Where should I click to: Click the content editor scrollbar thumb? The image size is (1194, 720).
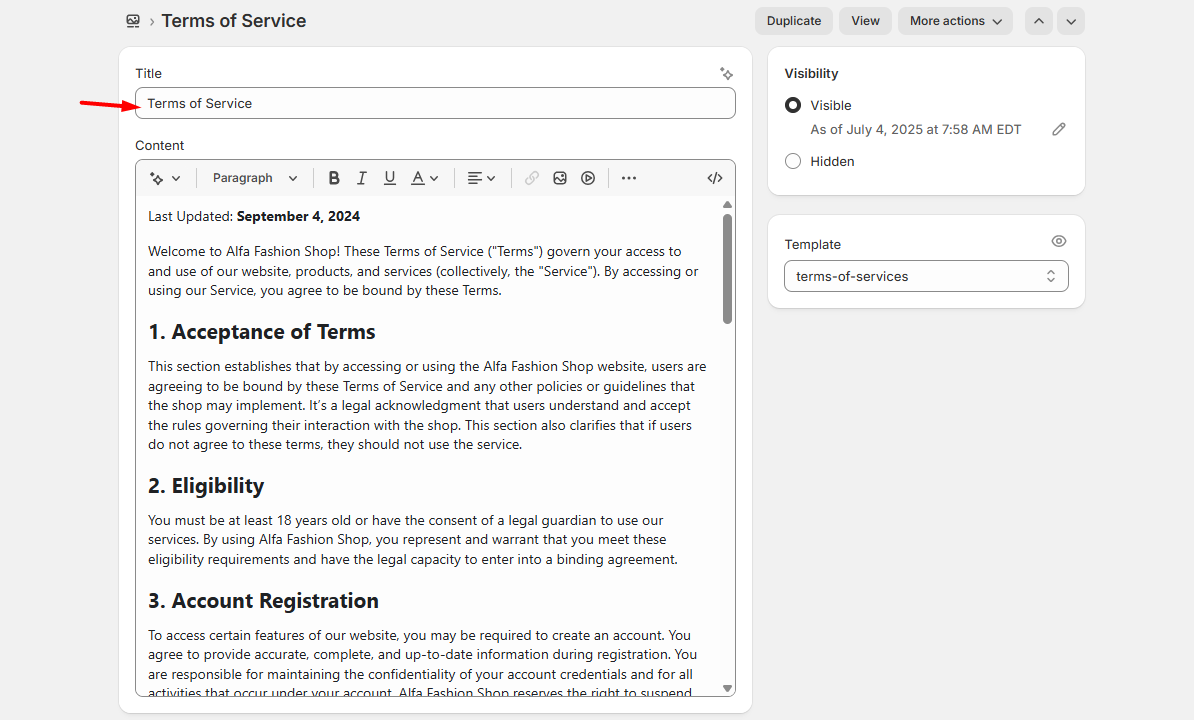[x=727, y=269]
